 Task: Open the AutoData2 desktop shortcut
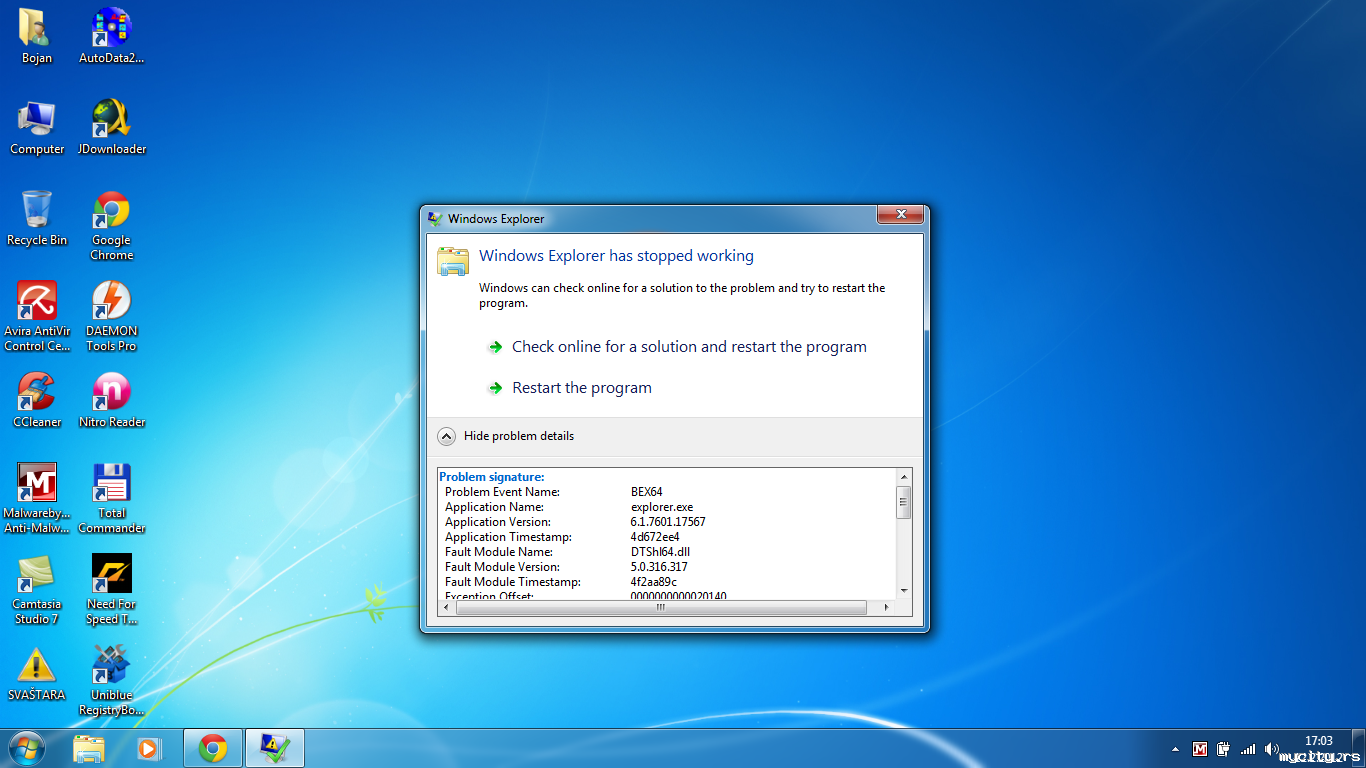click(112, 36)
